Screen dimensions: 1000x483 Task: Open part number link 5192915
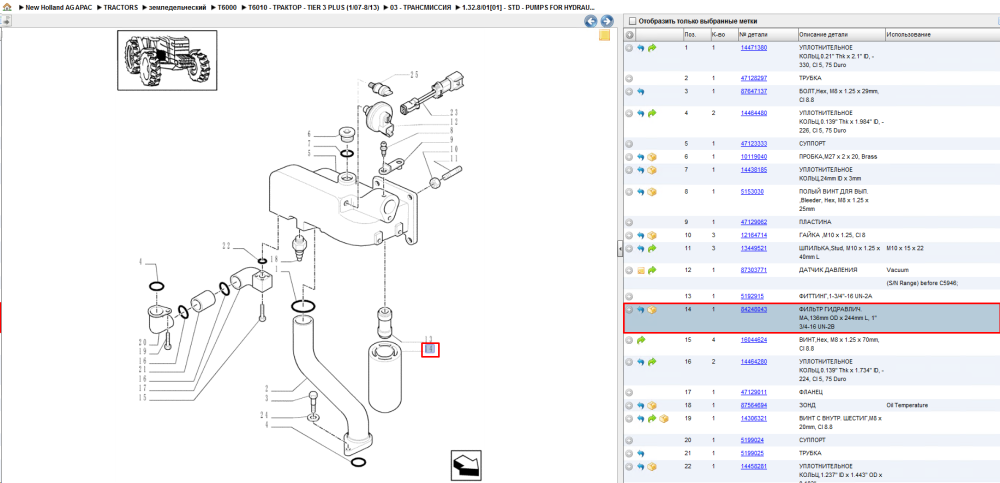point(751,297)
